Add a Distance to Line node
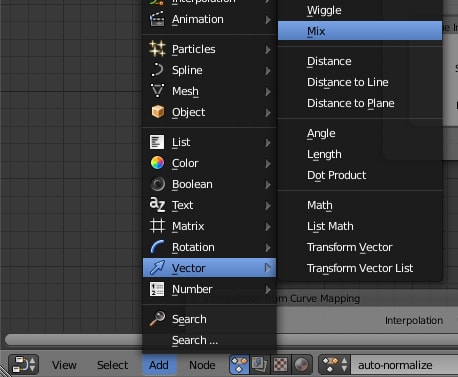The height and width of the screenshot is (377, 458). [360, 82]
